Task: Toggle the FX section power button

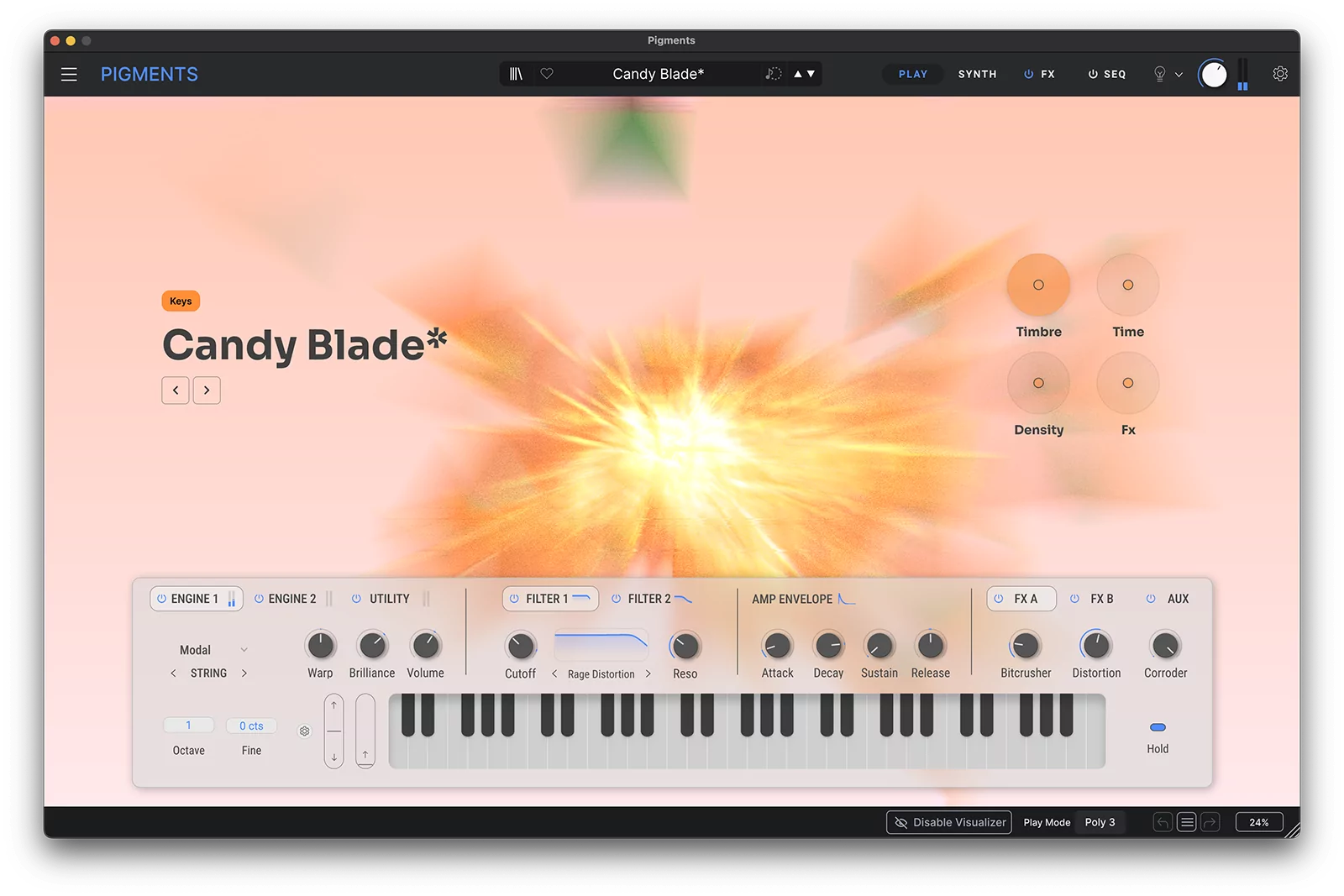Action: click(1028, 74)
